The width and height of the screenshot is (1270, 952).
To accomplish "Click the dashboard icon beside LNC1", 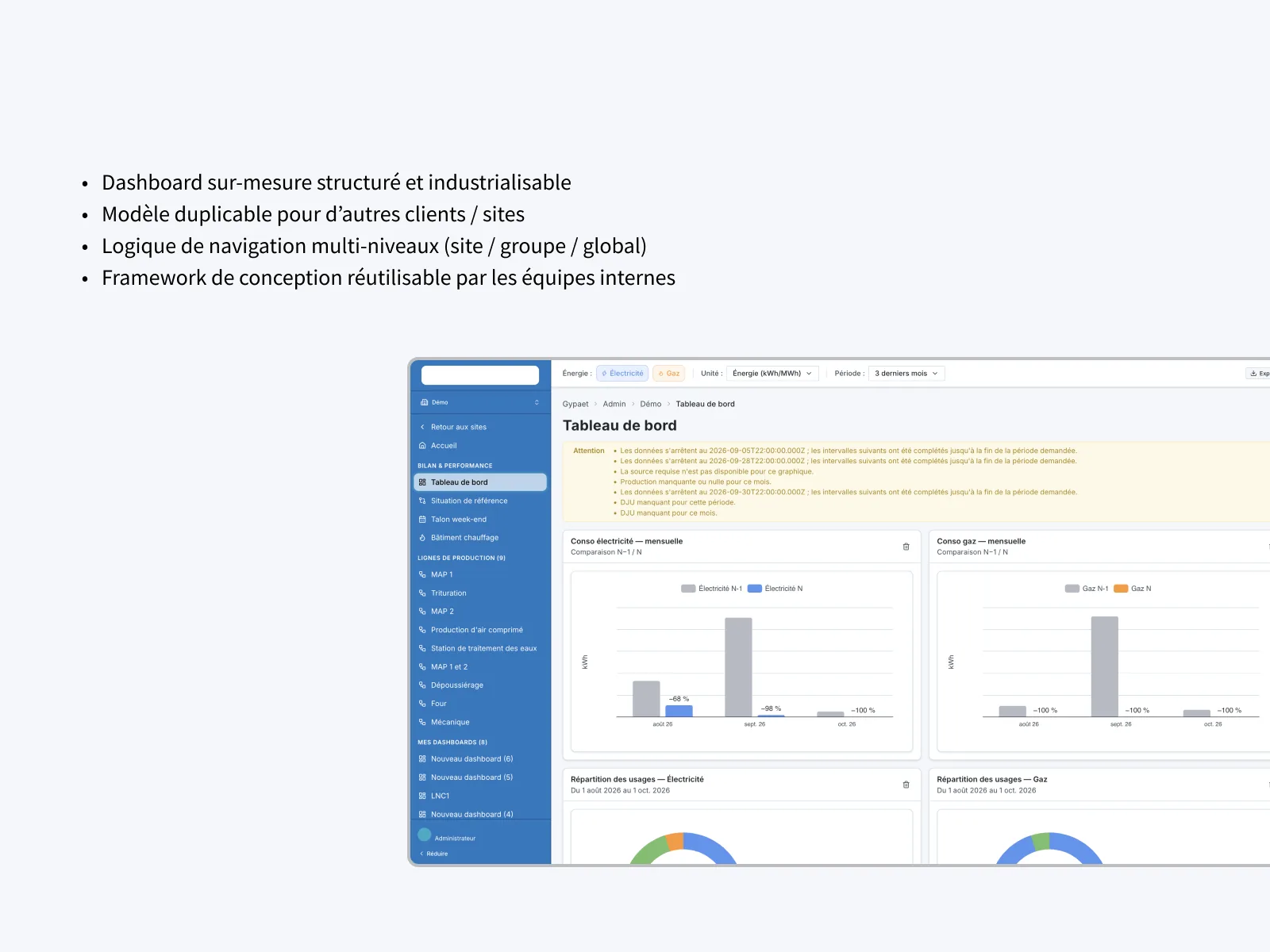I will [x=422, y=796].
